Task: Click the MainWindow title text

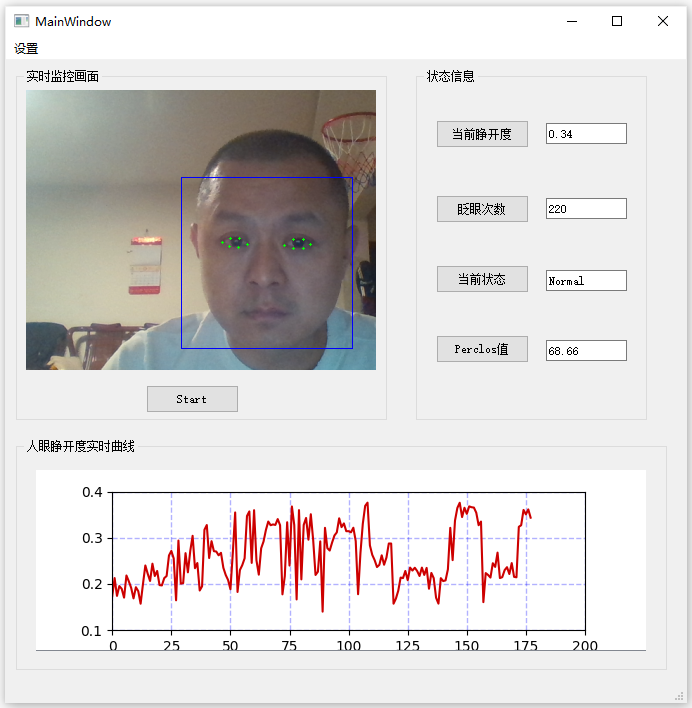Action: [x=73, y=22]
